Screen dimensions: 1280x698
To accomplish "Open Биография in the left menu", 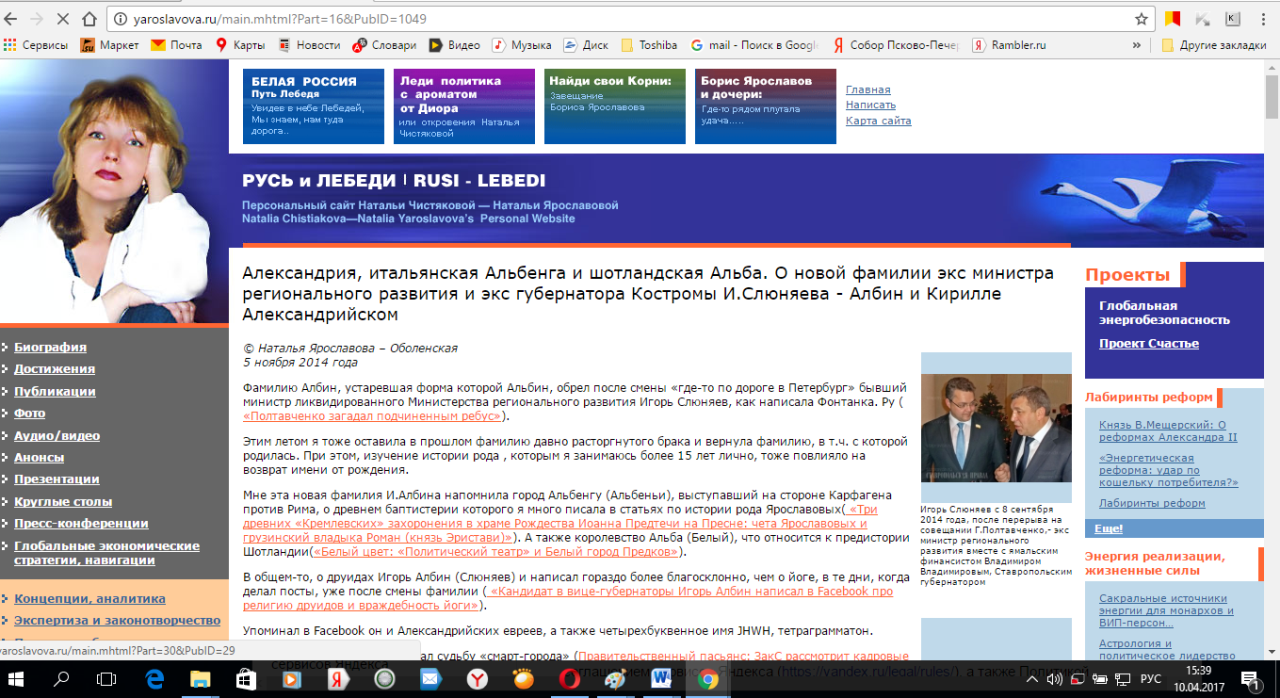I will click(x=50, y=347).
